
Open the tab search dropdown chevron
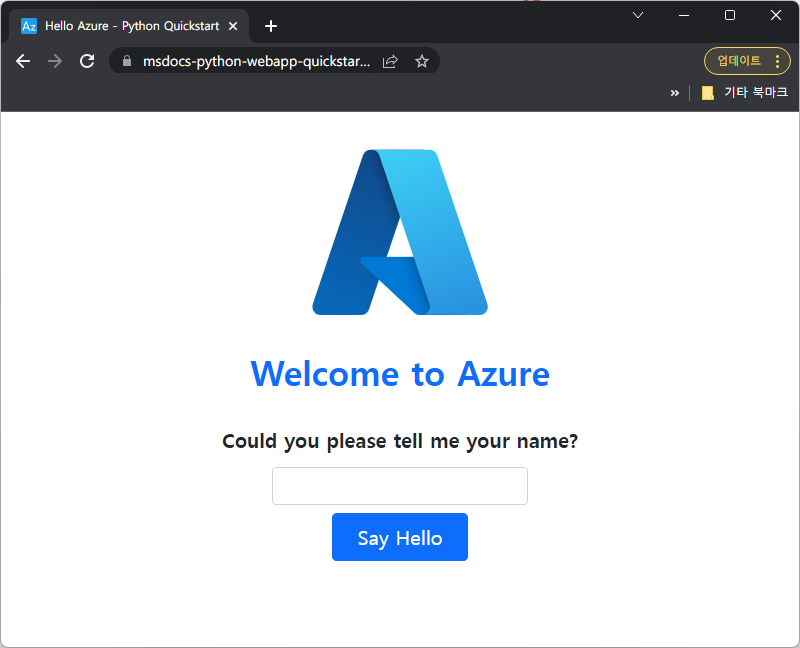click(x=638, y=15)
